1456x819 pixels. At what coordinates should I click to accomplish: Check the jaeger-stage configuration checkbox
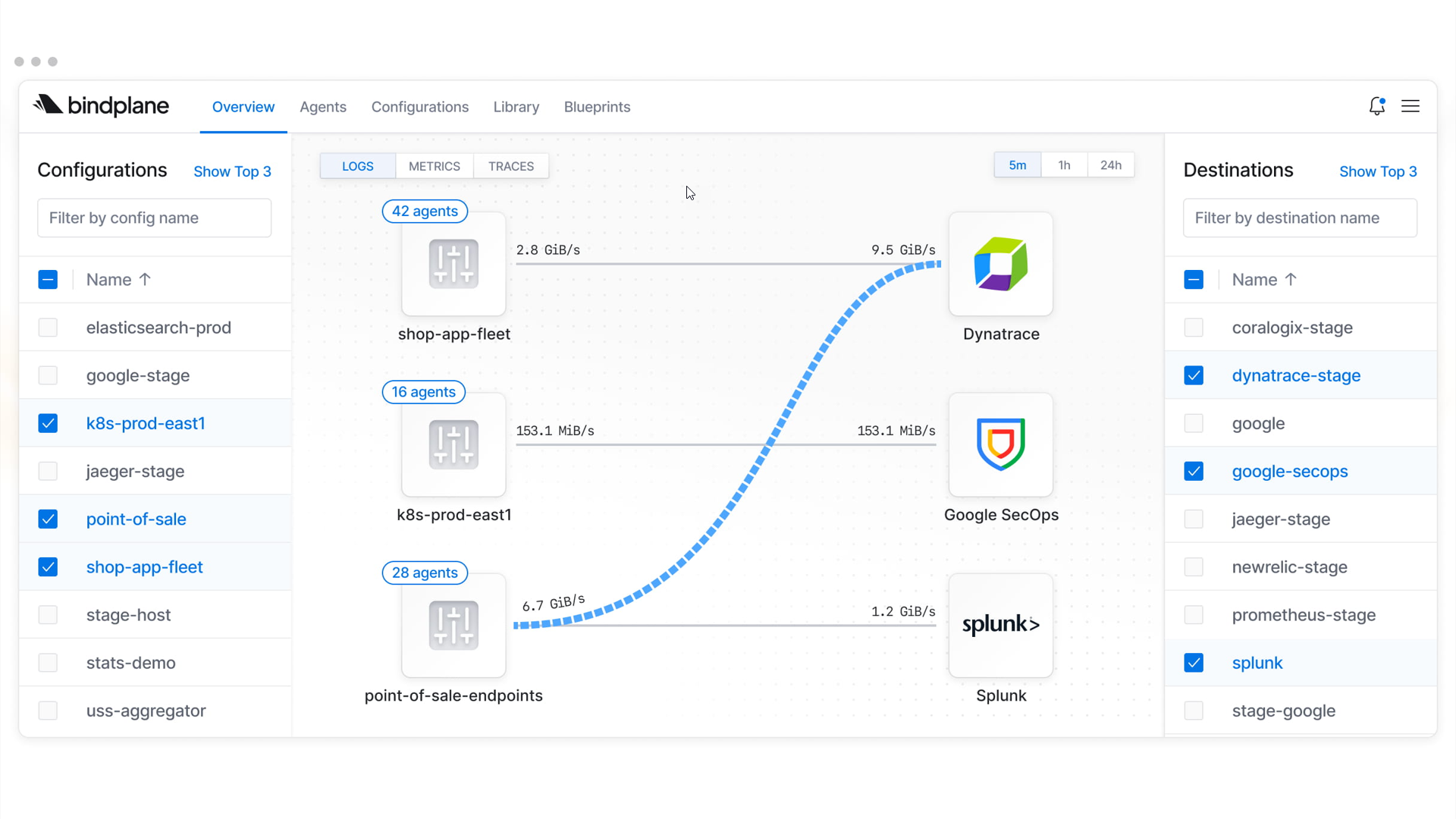tap(48, 471)
